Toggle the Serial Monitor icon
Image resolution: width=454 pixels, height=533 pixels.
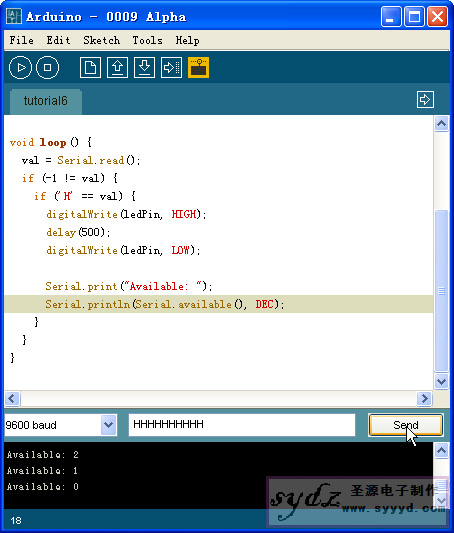click(198, 67)
